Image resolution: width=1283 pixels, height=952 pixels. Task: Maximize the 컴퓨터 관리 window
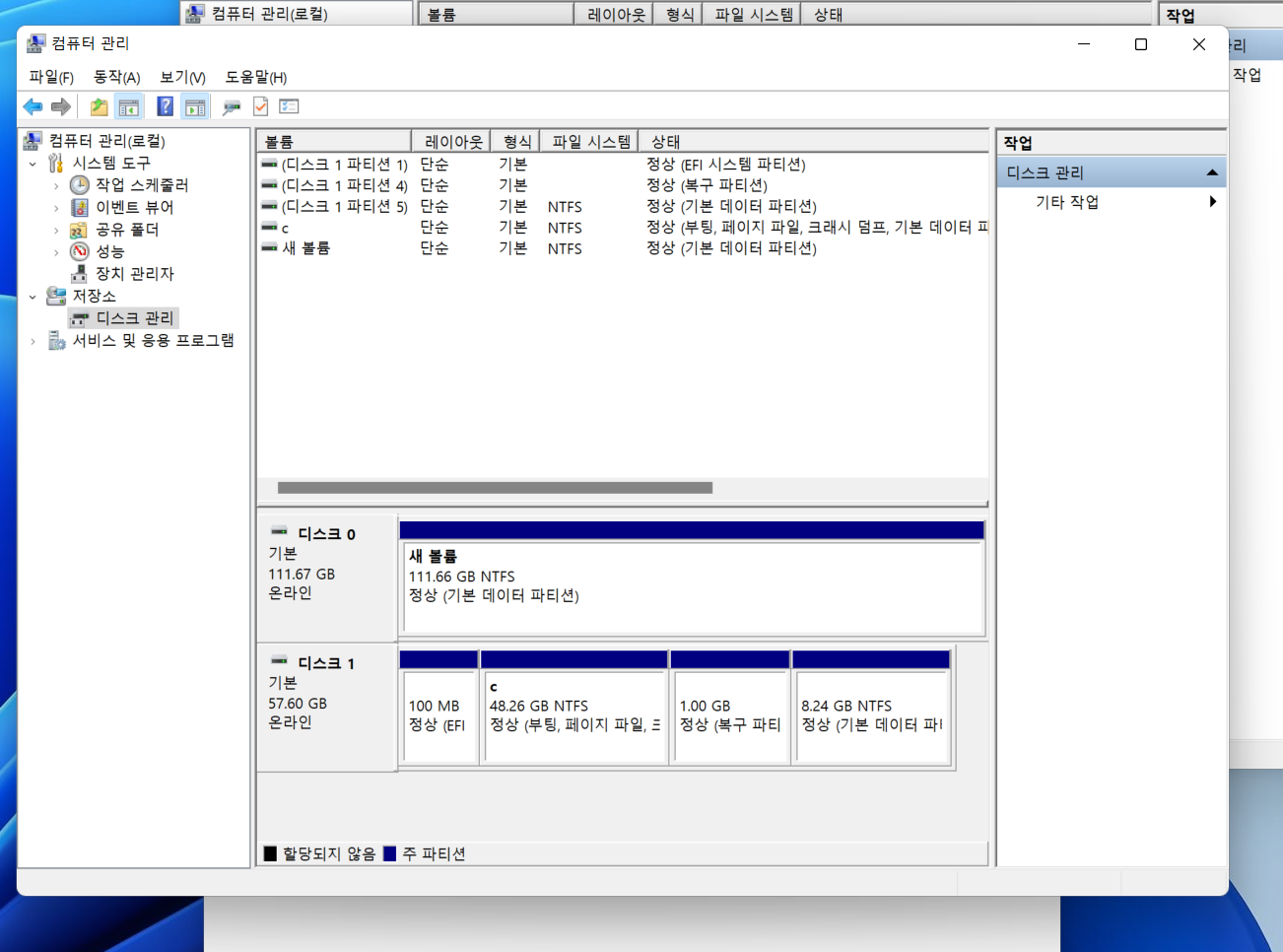[1141, 44]
